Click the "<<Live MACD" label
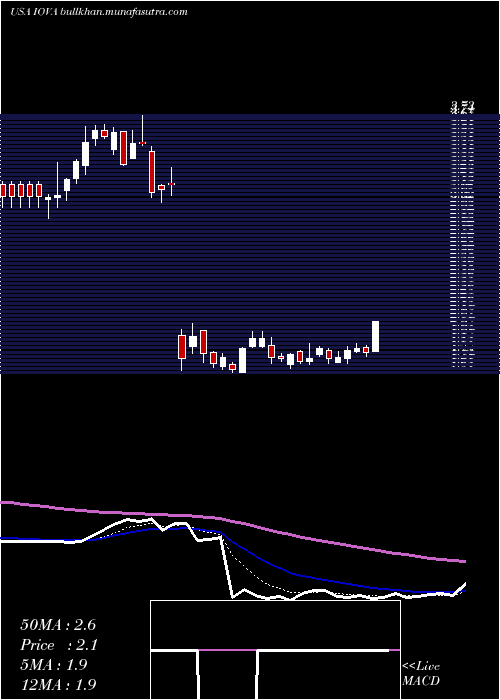This screenshot has width=500, height=700. (x=421, y=673)
